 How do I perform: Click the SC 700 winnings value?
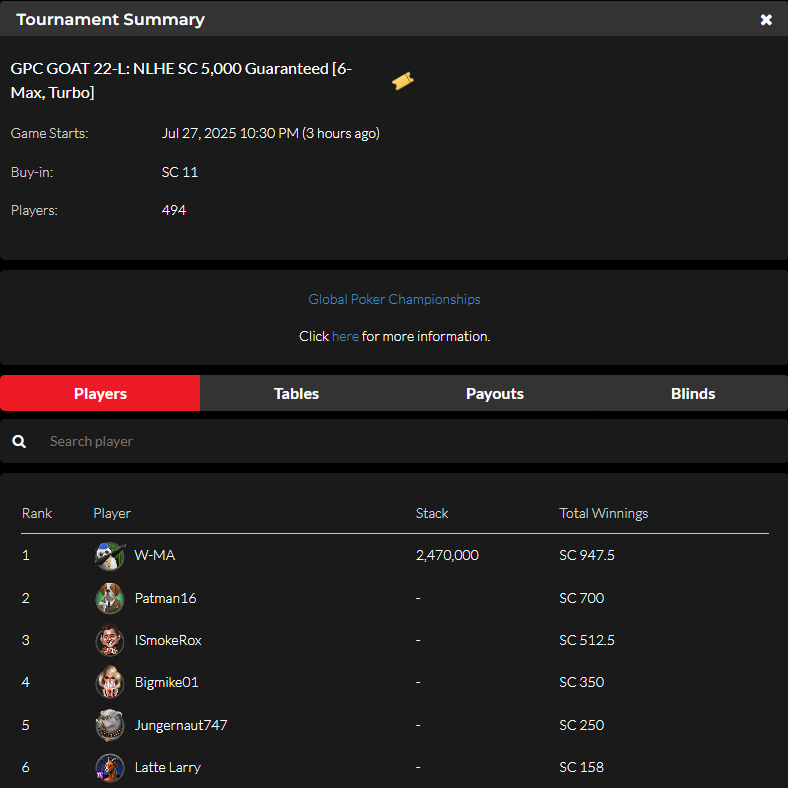(x=581, y=598)
